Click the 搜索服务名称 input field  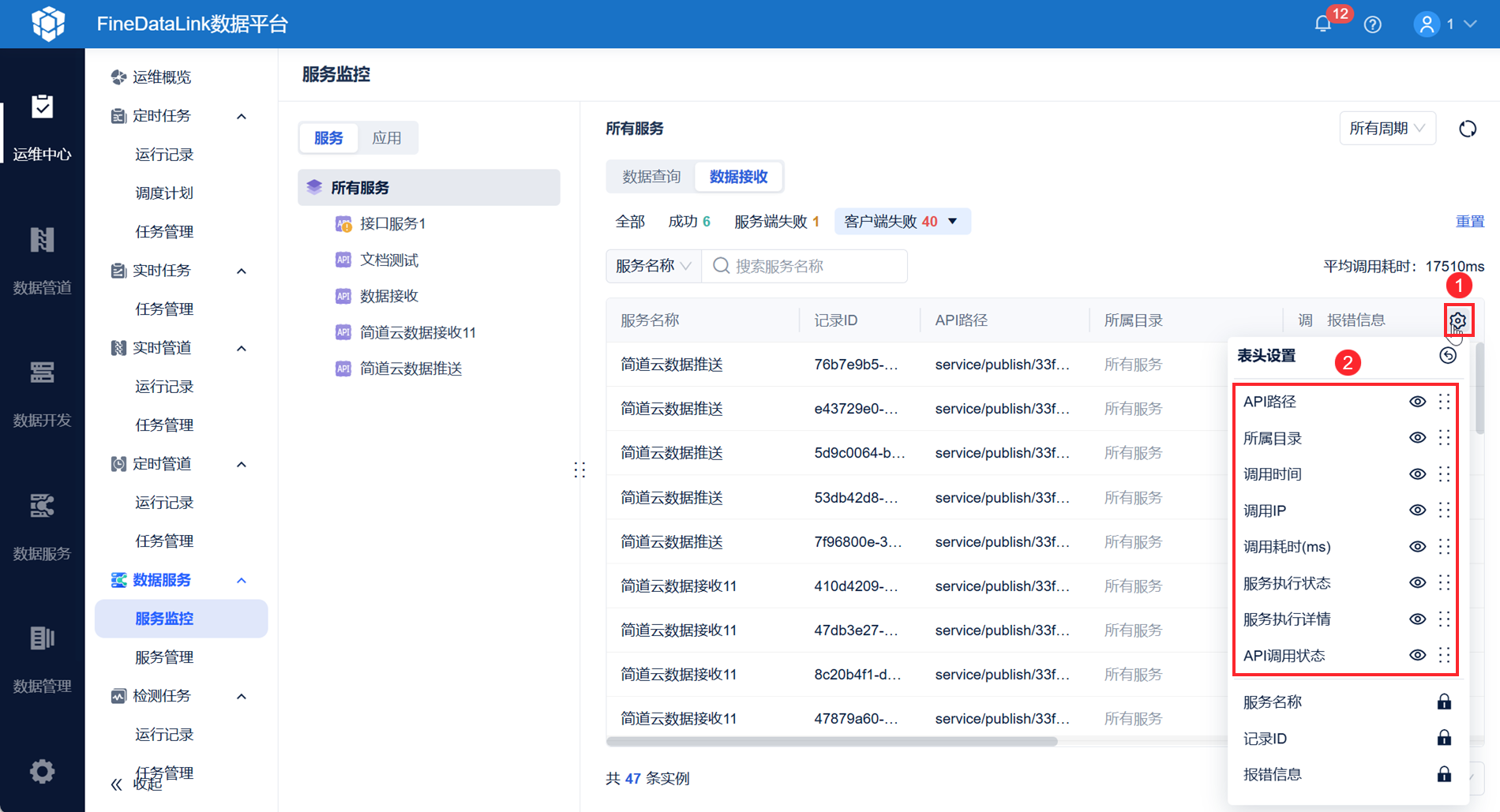click(804, 266)
